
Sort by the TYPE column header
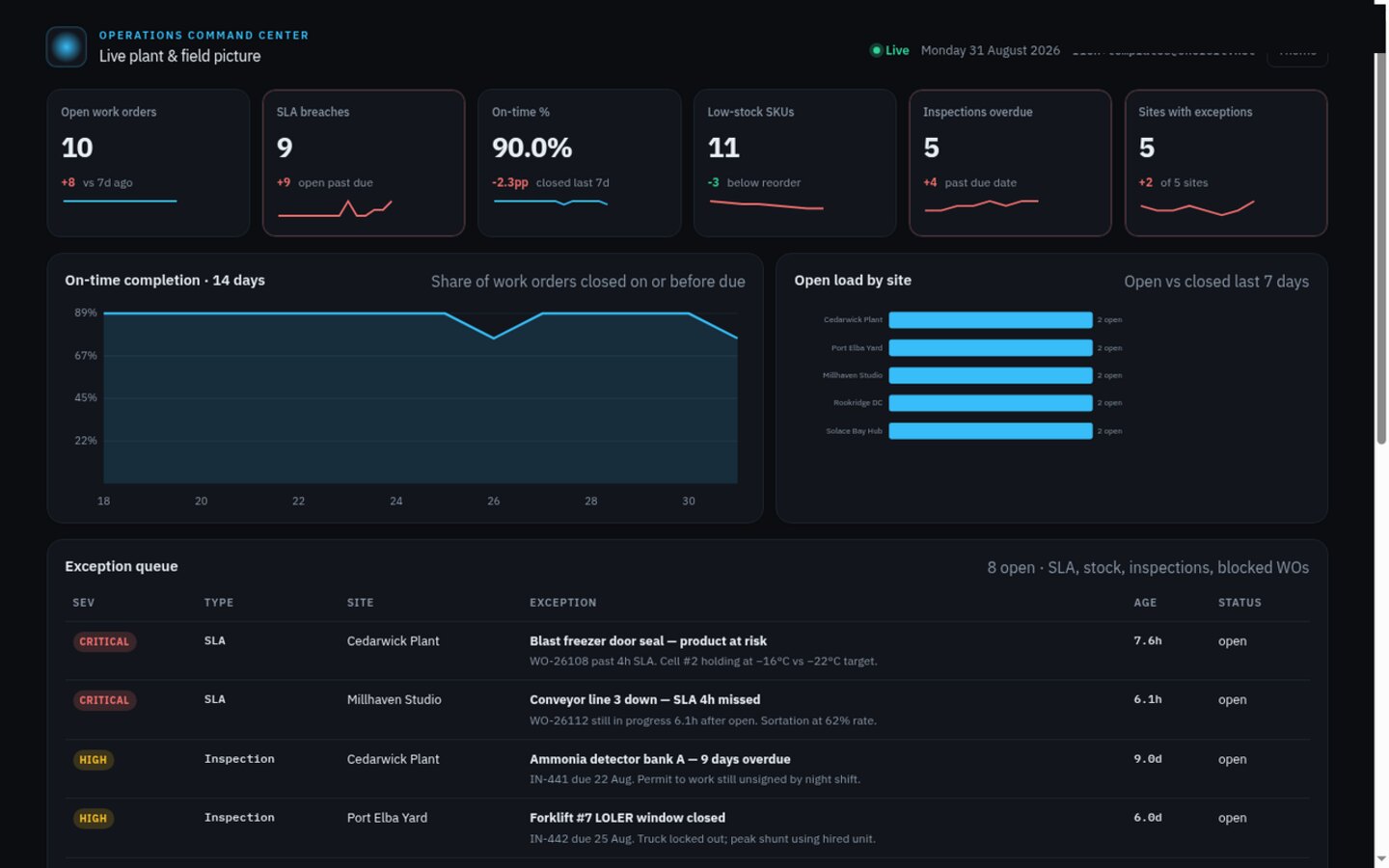(x=219, y=603)
